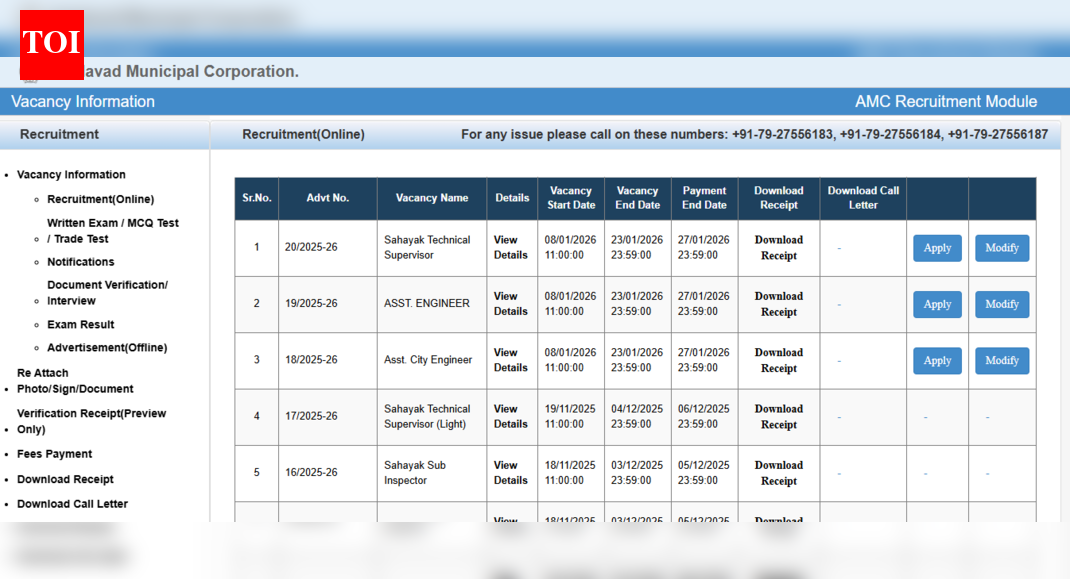This screenshot has height=579, width=1070.
Task: Download Receipt for advt 17/2025-26
Action: tap(778, 416)
